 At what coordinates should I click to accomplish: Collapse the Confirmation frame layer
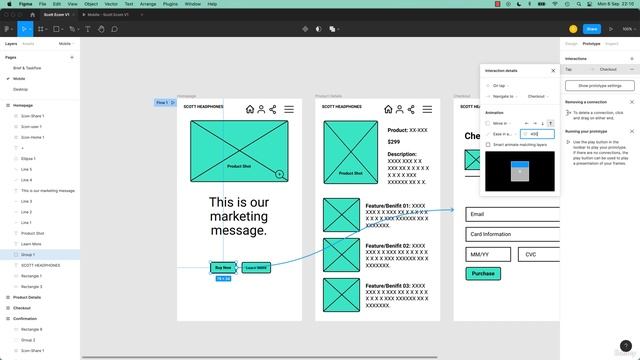[x=8, y=318]
